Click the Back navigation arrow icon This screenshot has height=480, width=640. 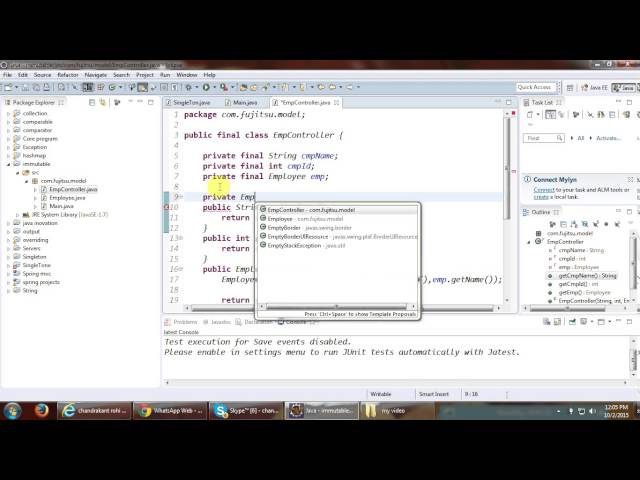[332, 87]
